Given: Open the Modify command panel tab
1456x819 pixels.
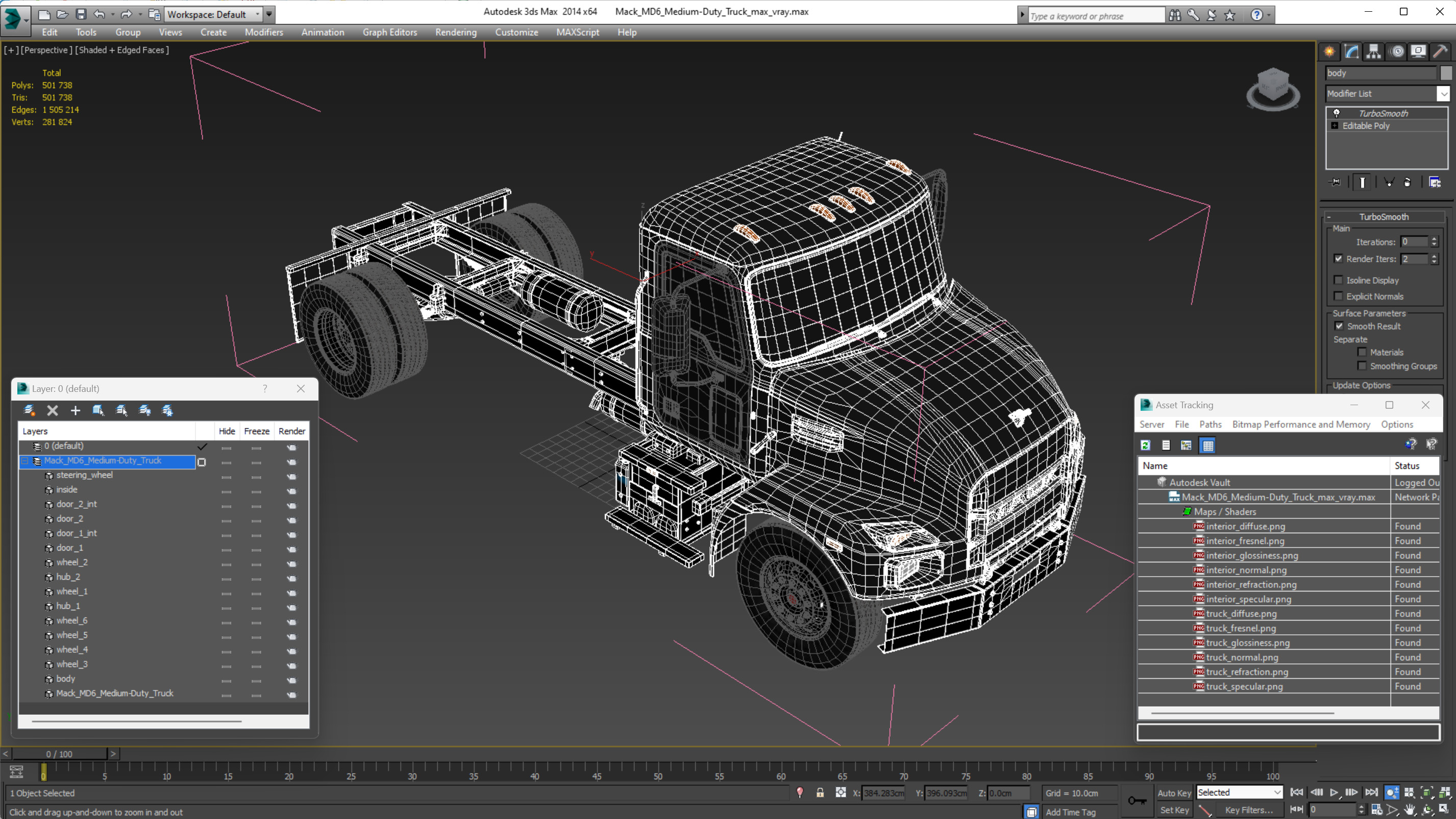Looking at the screenshot, I should [1351, 52].
